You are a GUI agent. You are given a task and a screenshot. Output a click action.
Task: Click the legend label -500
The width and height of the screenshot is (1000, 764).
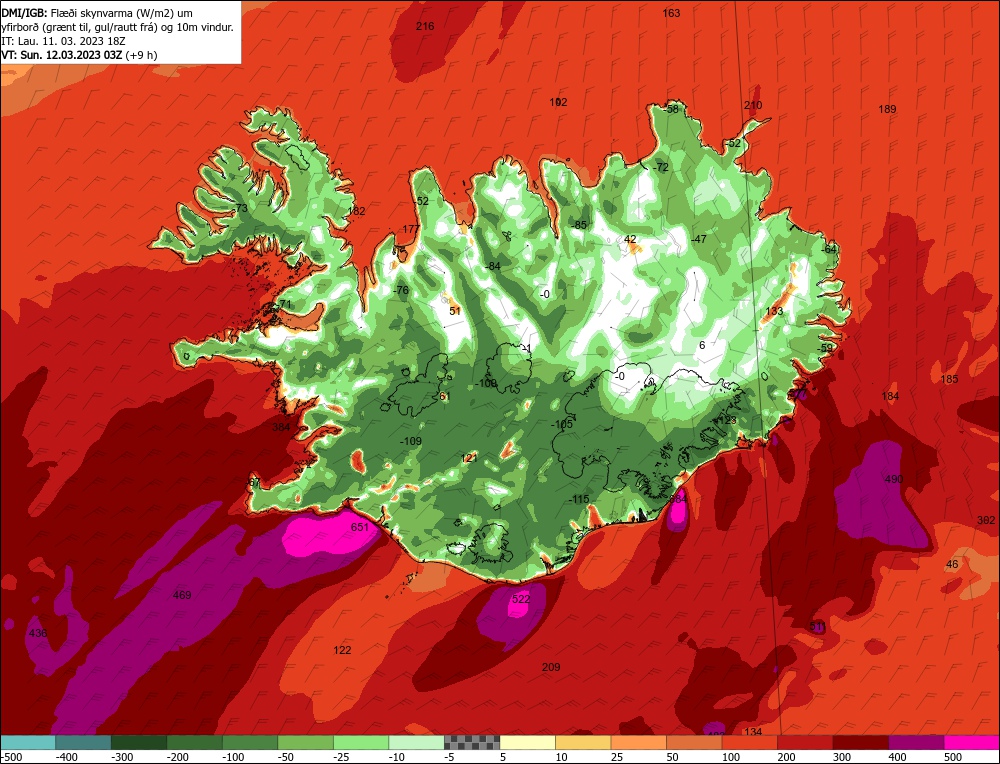[11, 757]
